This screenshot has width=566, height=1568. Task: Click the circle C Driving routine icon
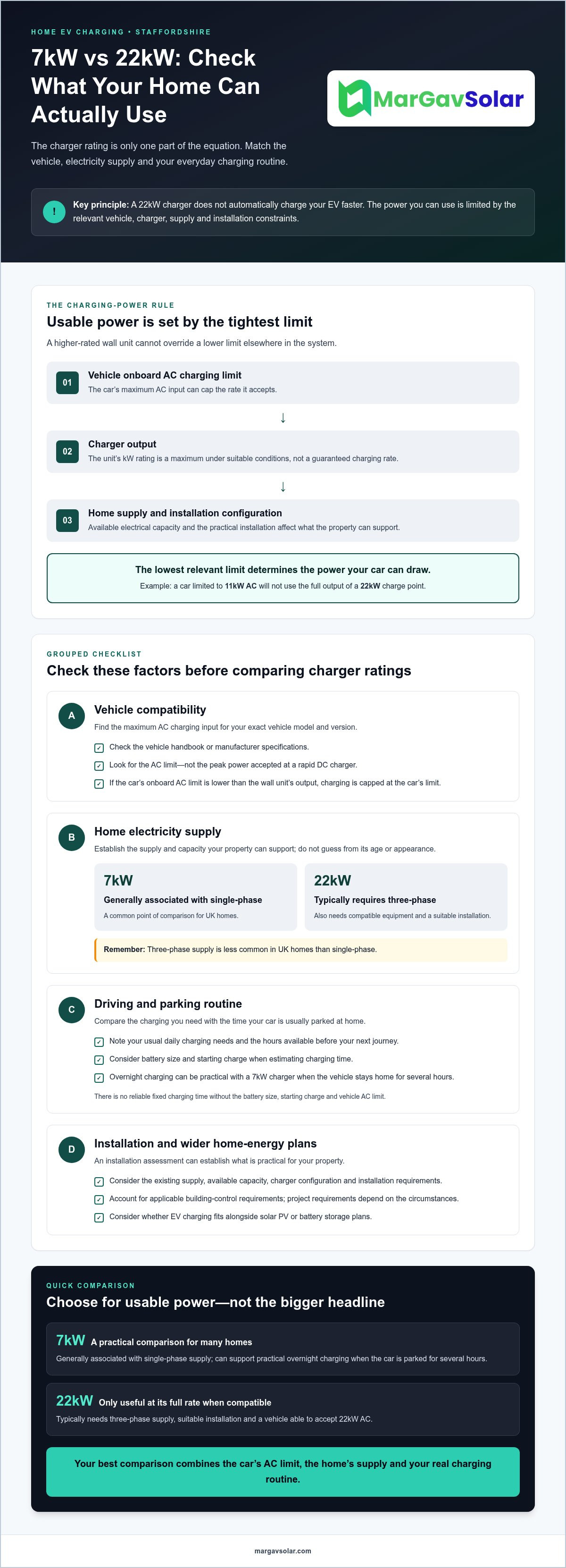click(72, 1010)
